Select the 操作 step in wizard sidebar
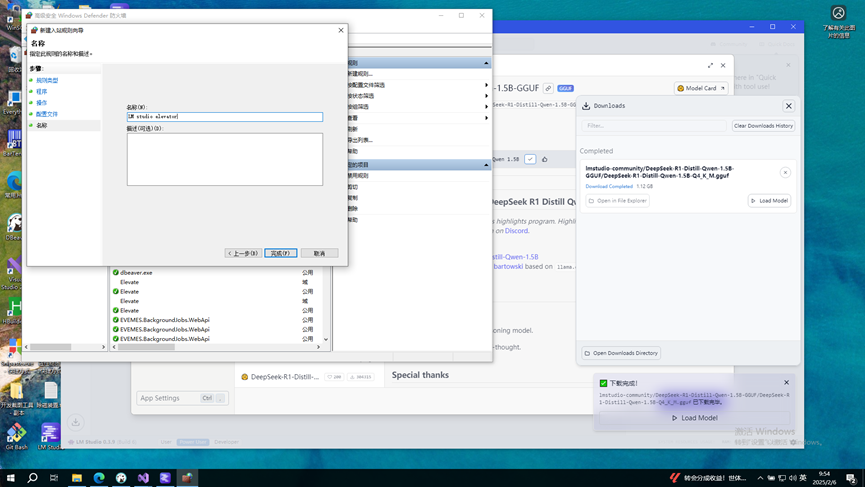865x487 pixels. 41,103
